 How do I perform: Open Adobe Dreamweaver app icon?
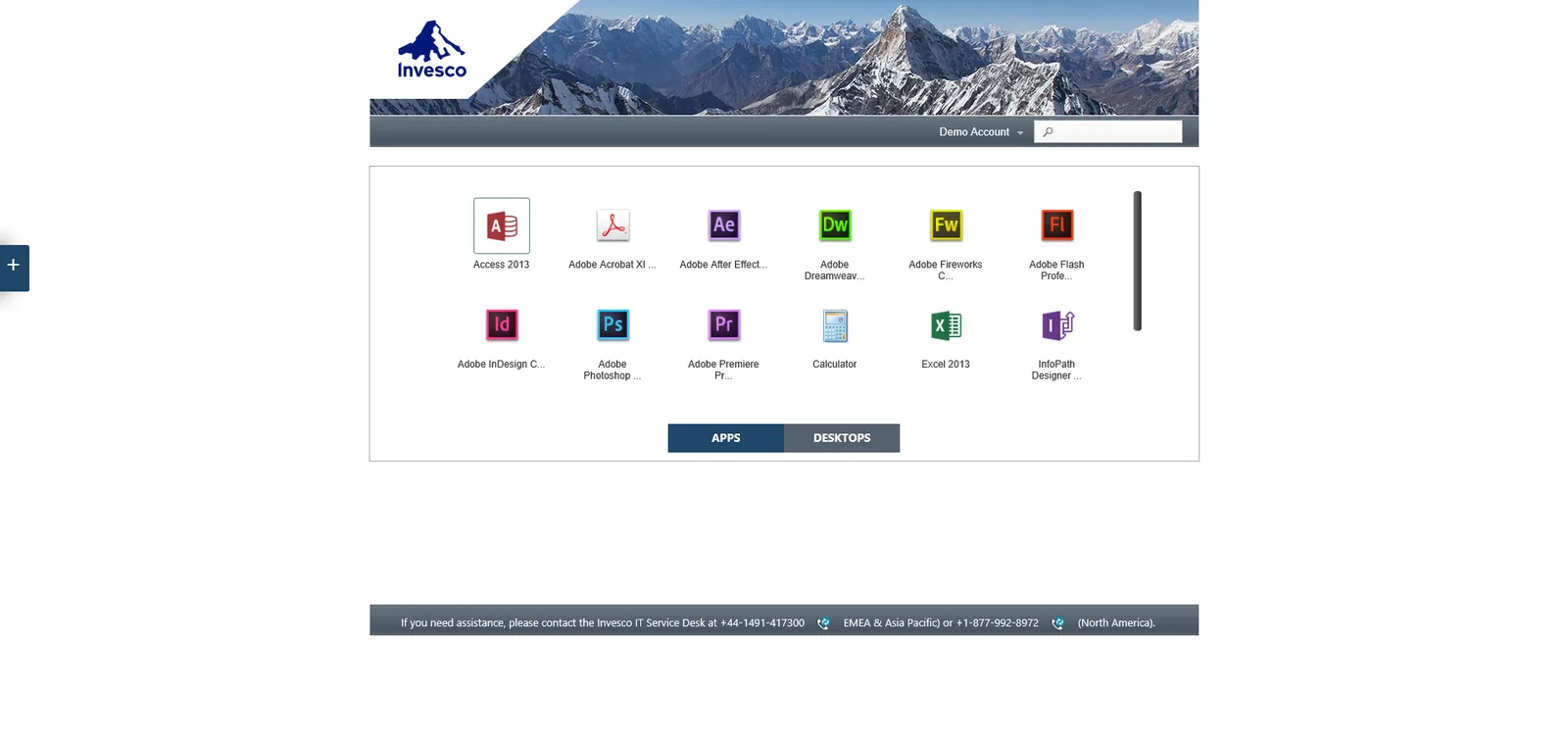tap(835, 225)
